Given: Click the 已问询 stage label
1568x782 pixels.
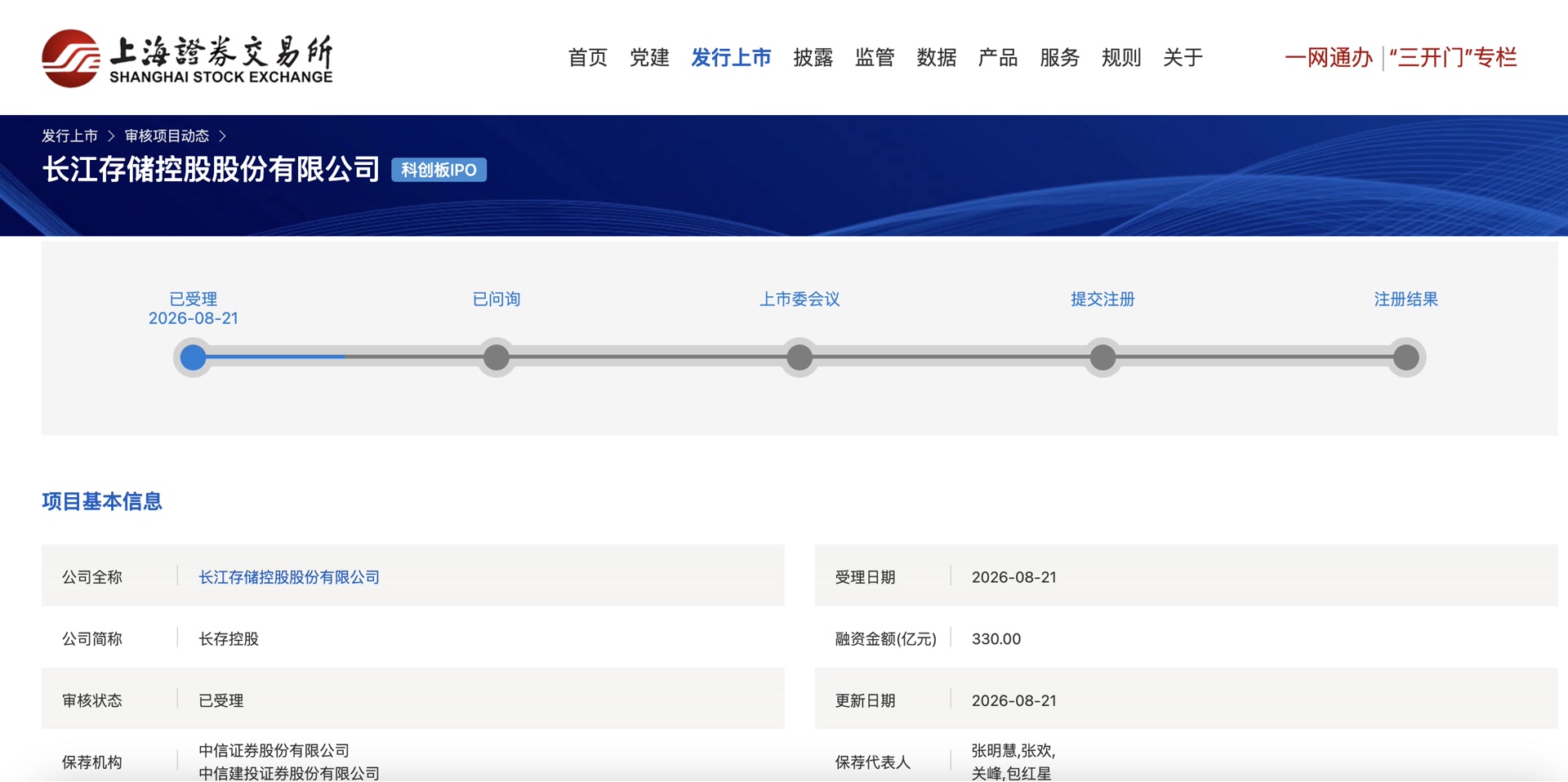Looking at the screenshot, I should (497, 299).
